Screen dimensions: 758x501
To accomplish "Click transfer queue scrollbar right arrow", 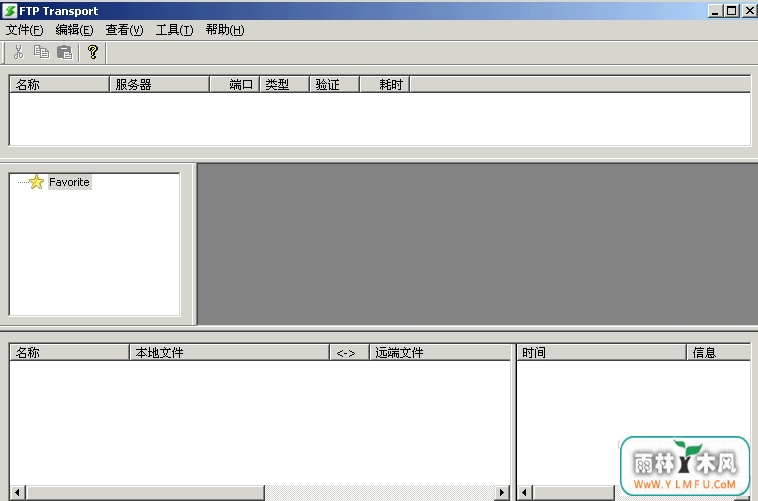I will (x=502, y=493).
